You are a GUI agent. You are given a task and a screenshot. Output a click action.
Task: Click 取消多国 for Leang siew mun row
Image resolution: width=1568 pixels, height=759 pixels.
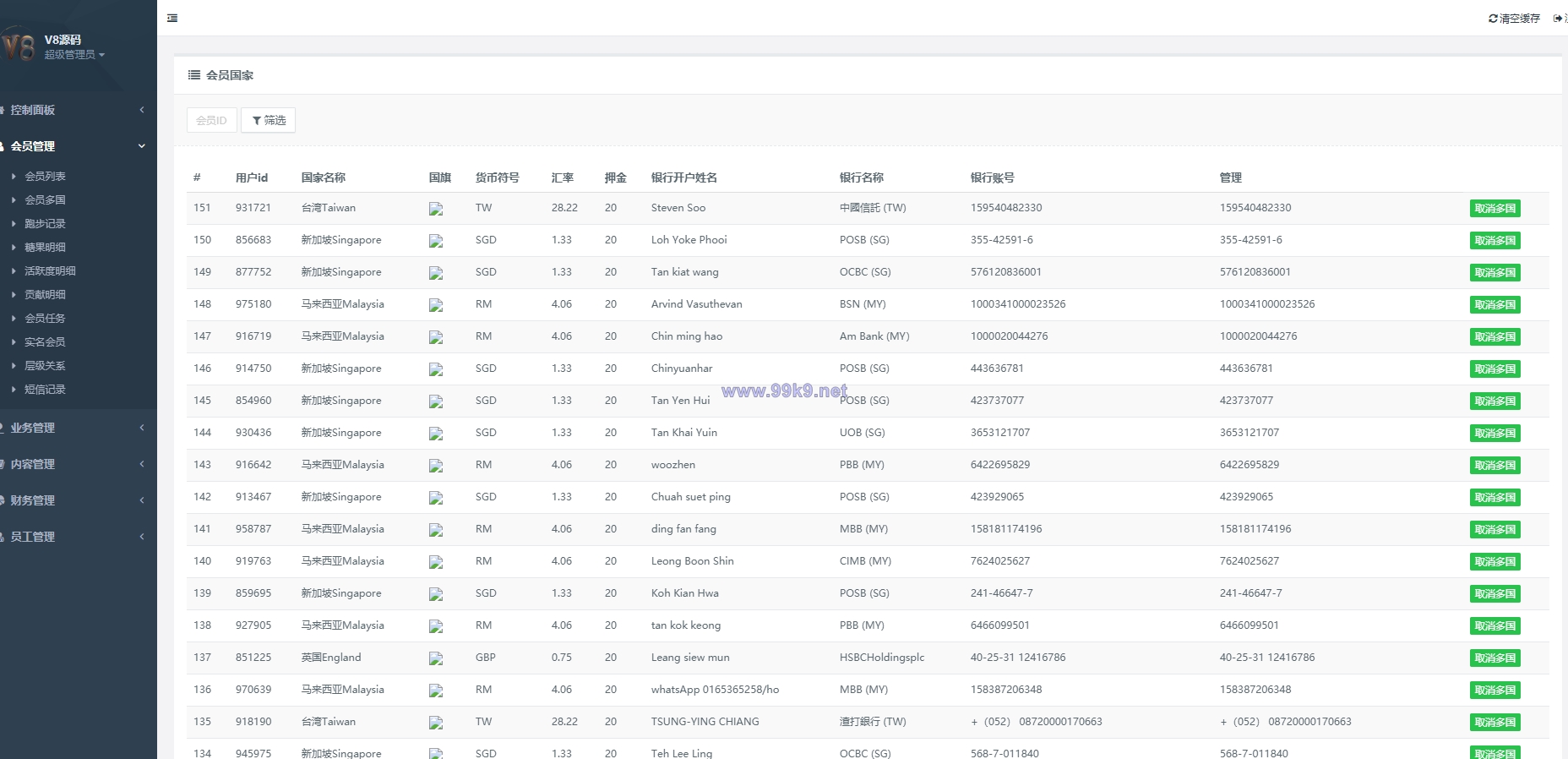pos(1494,658)
